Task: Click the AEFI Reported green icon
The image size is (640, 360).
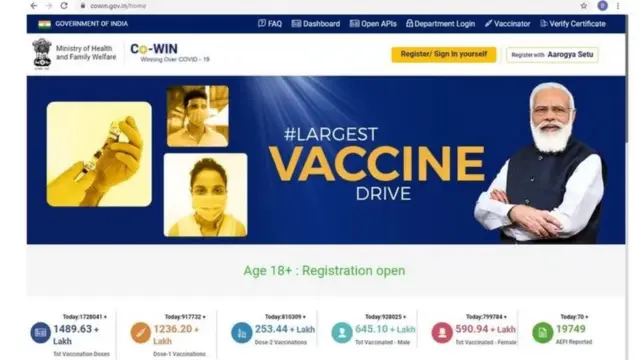Action: pos(542,333)
